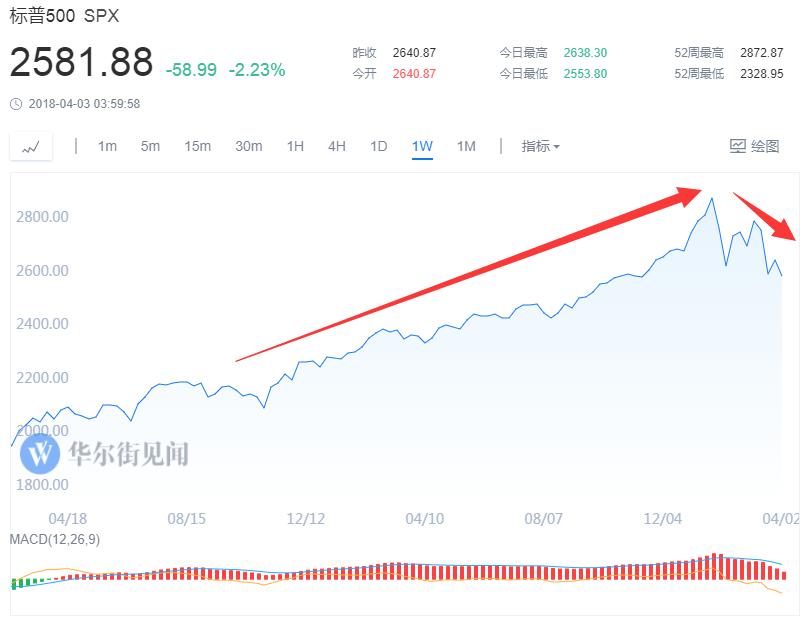808x628 pixels.
Task: Switch to the 1m interval
Action: click(x=107, y=146)
